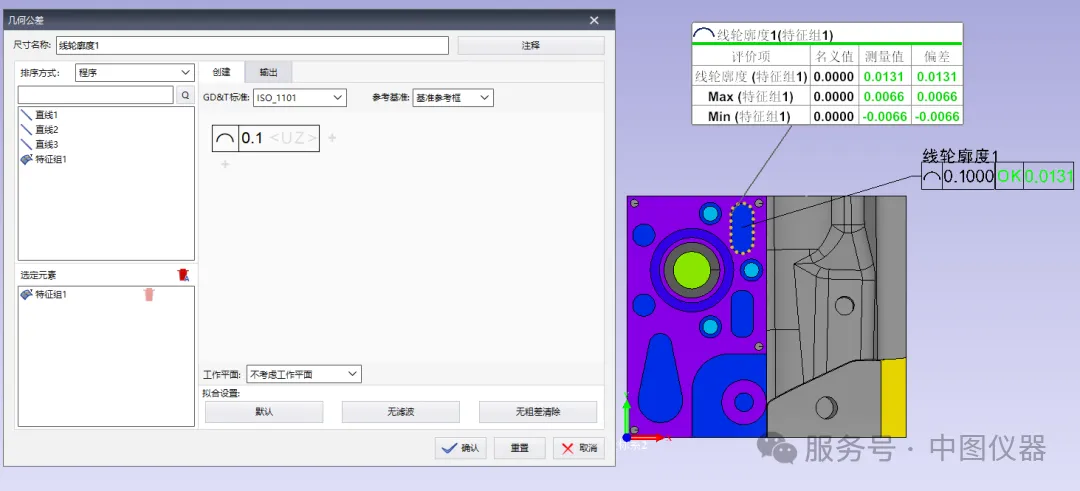Screen dimensions: 1080x491
Task: Select 特征组1 in the upper feature list
Action: 50,159
